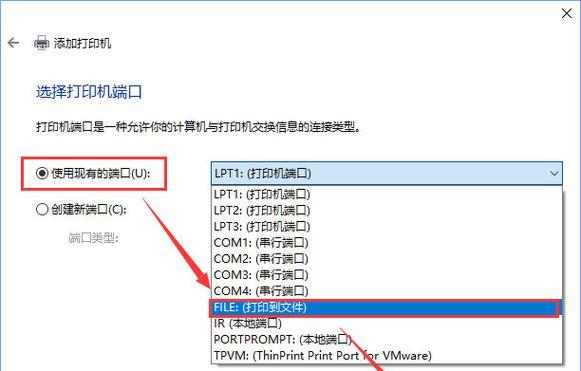Select the 创建新端口 radio button
Viewport: 581px width, 371px height.
tap(42, 209)
